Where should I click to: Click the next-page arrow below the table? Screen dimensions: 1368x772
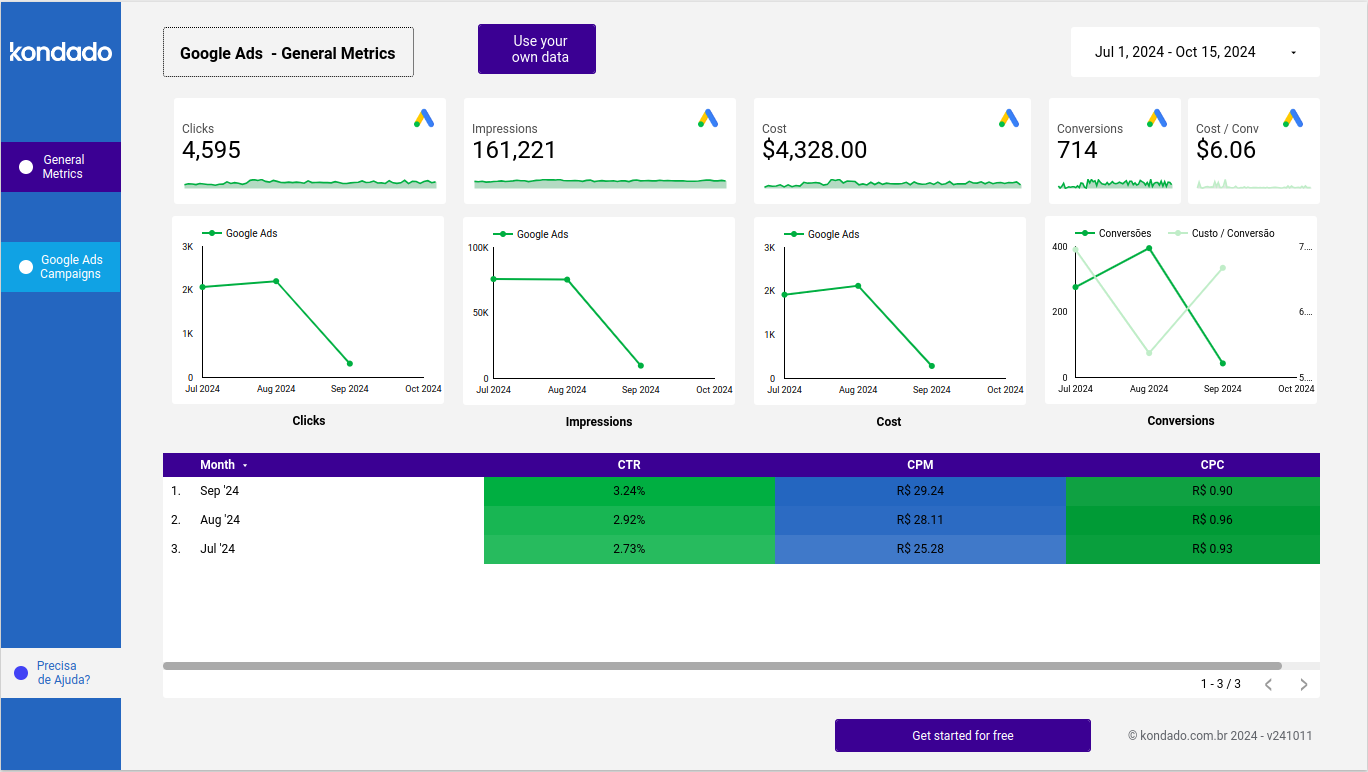1303,684
